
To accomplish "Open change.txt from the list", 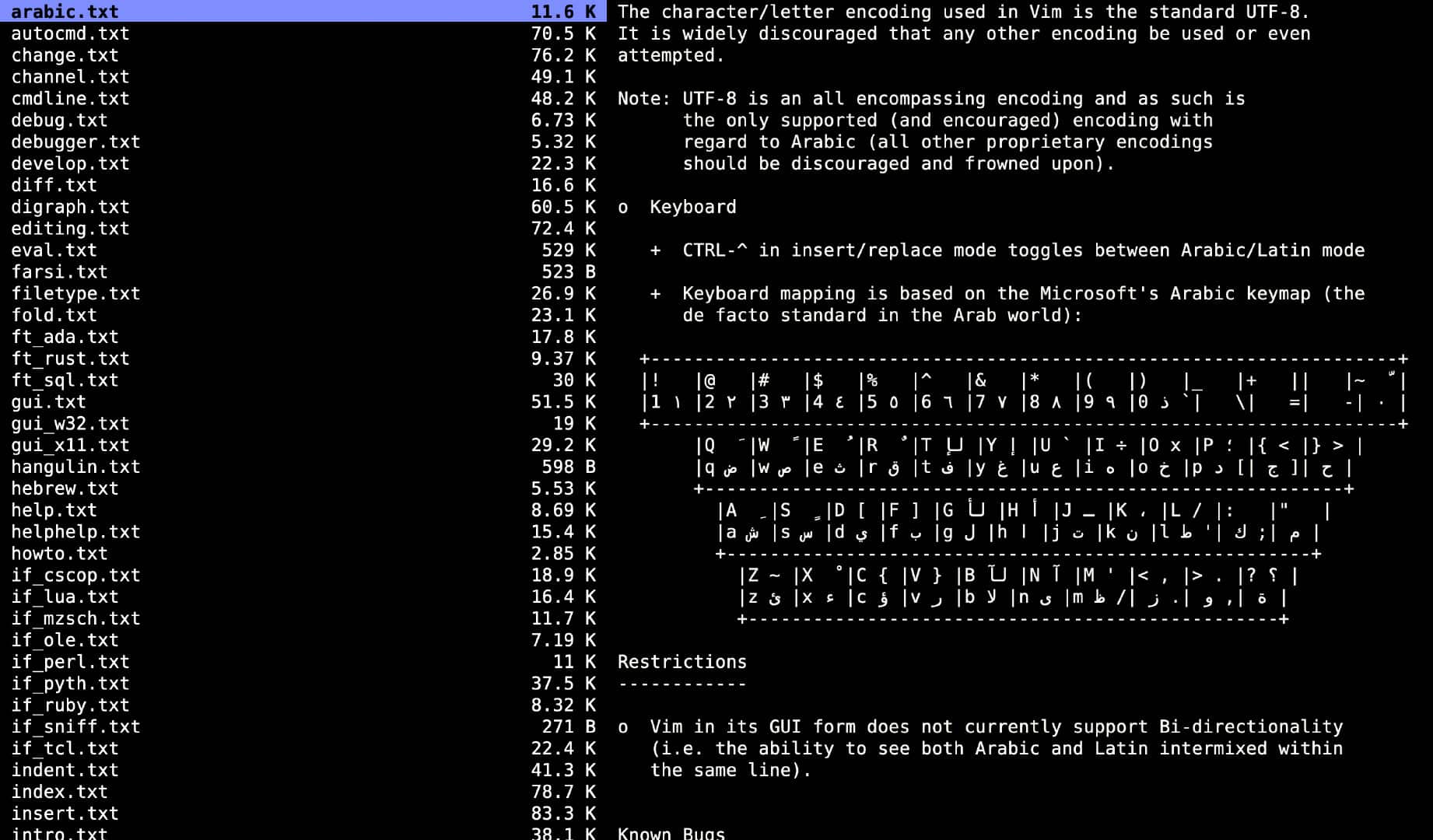I will pyautogui.click(x=303, y=55).
